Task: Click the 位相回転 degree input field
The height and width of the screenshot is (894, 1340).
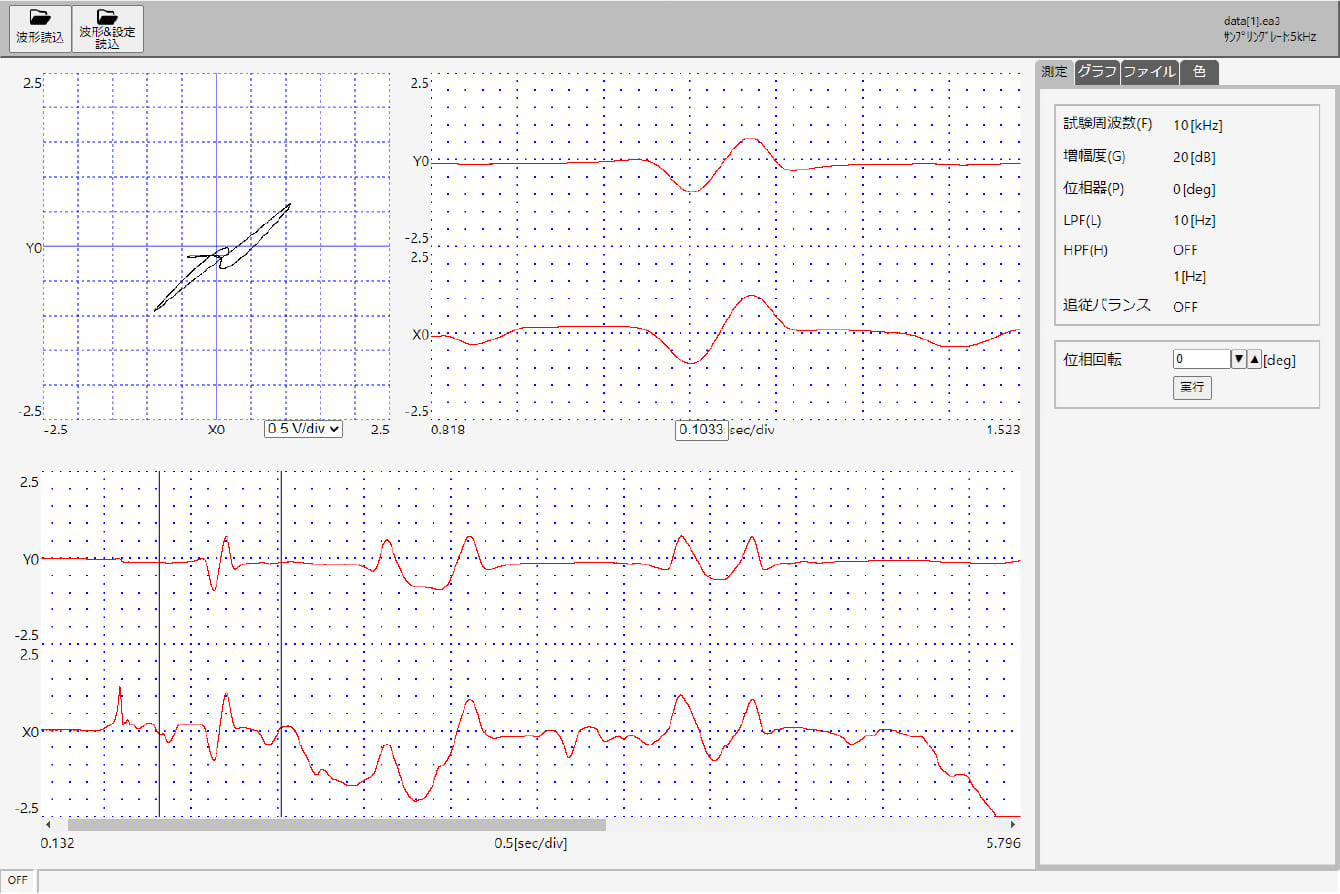Action: tap(1201, 359)
